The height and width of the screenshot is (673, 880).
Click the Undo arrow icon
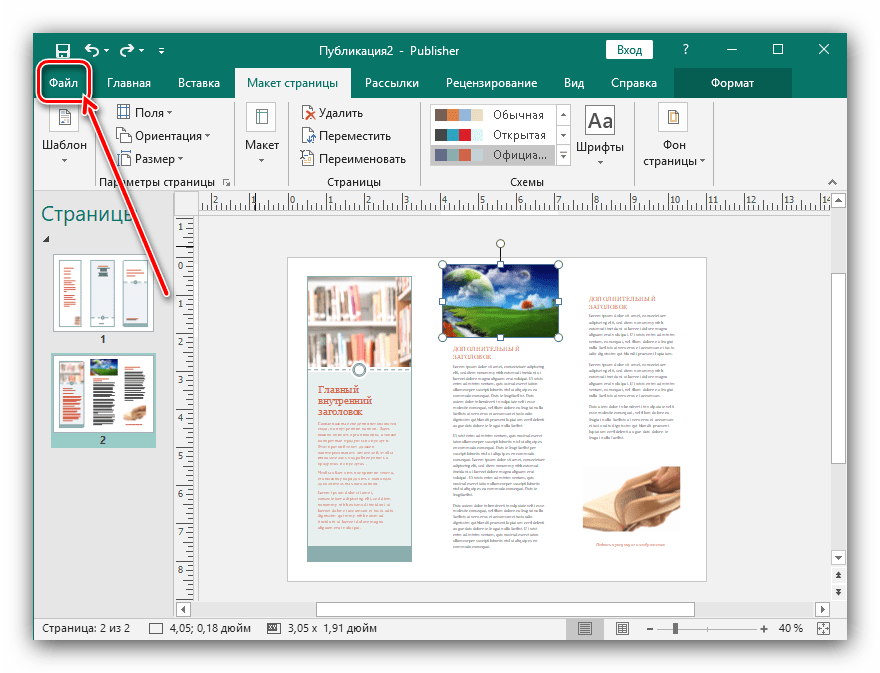click(x=93, y=50)
